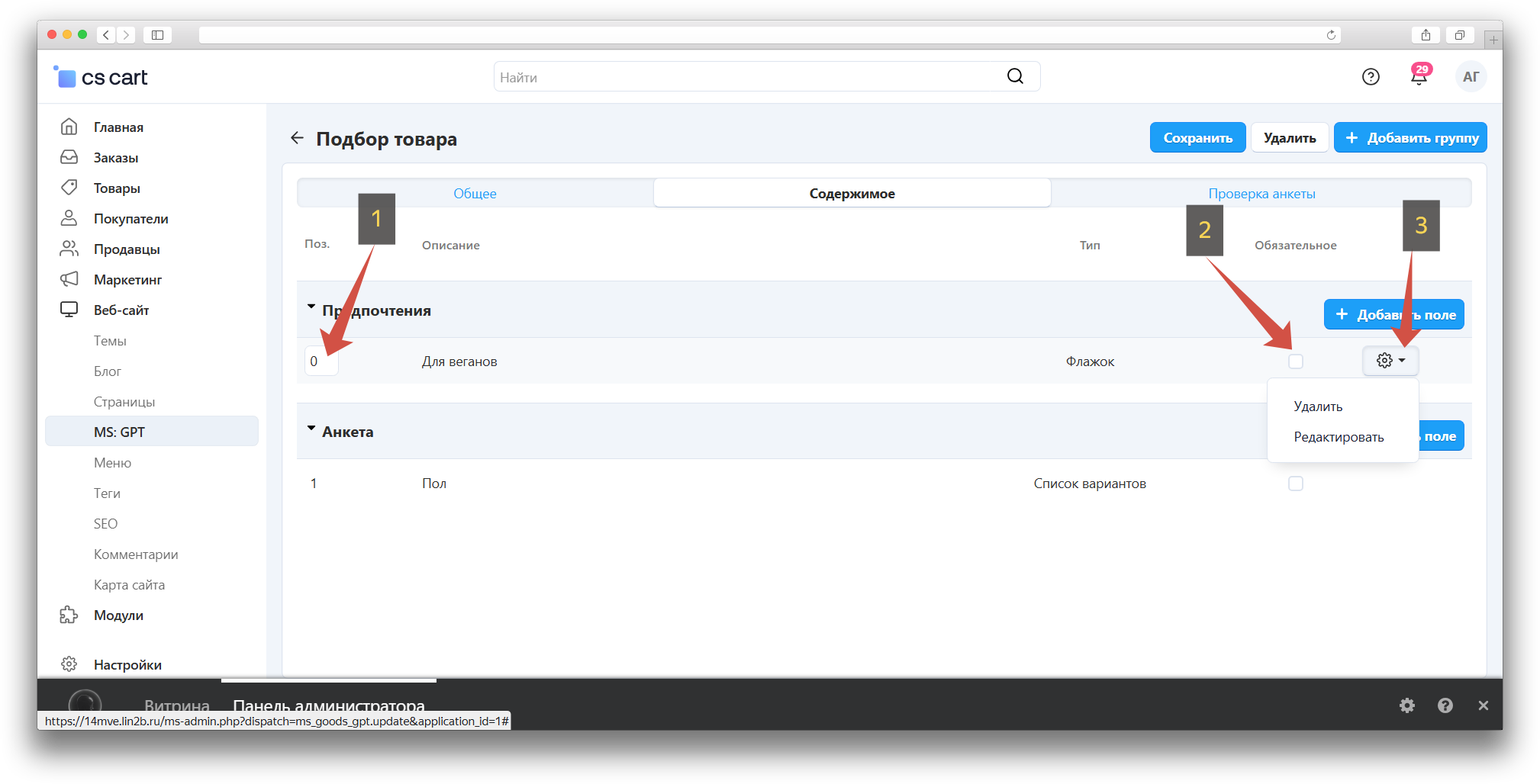Reload page using browser refresh icon
1540x784 pixels.
tap(1331, 35)
